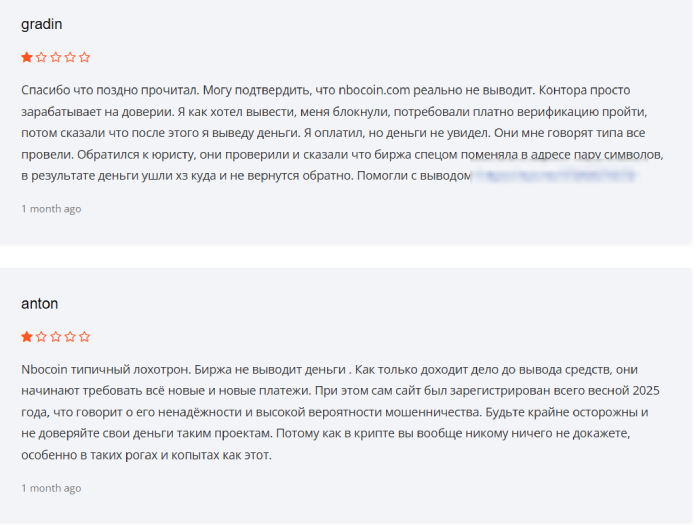
Task: Click '1 month ago' under gradin's review
Action: coord(51,209)
